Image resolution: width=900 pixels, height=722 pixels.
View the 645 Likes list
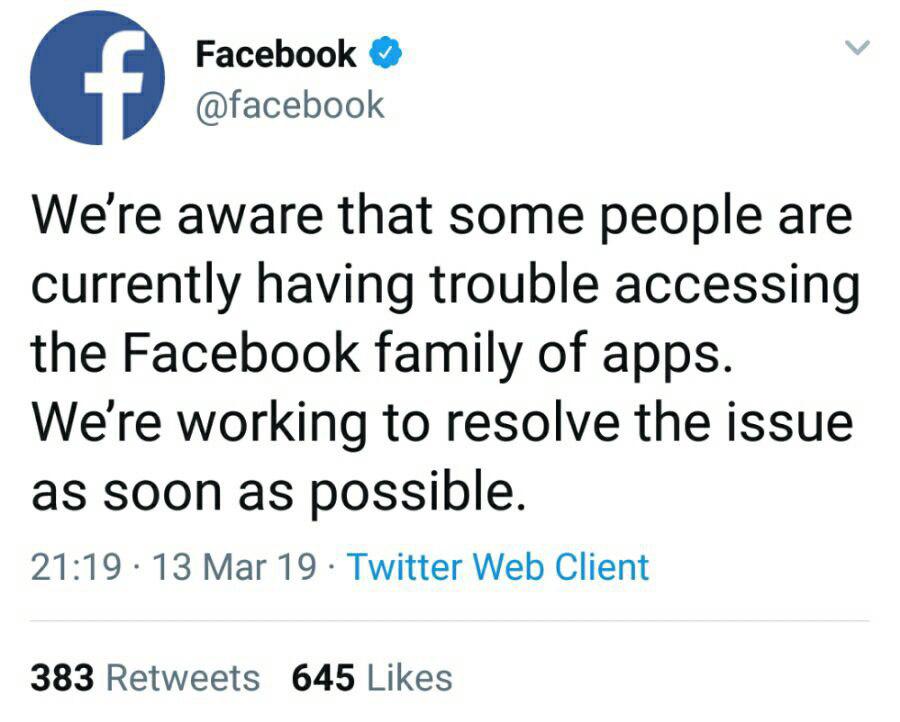click(372, 677)
